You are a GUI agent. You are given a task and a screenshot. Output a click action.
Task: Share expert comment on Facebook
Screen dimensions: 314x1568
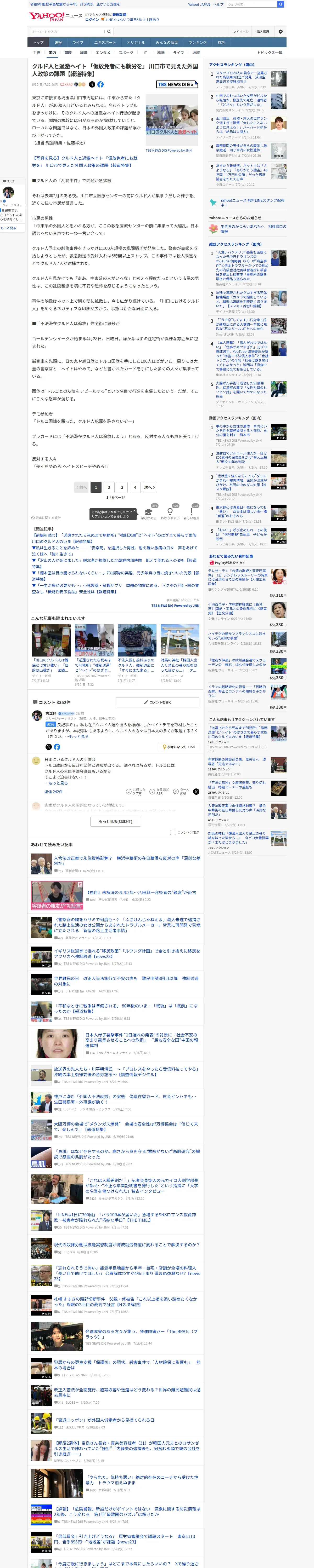pos(57,747)
